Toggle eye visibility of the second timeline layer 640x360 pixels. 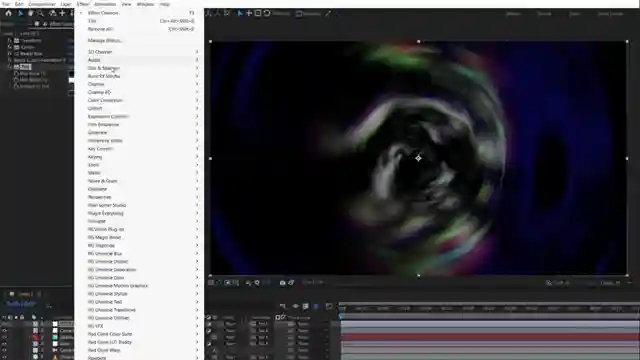click(x=4, y=331)
